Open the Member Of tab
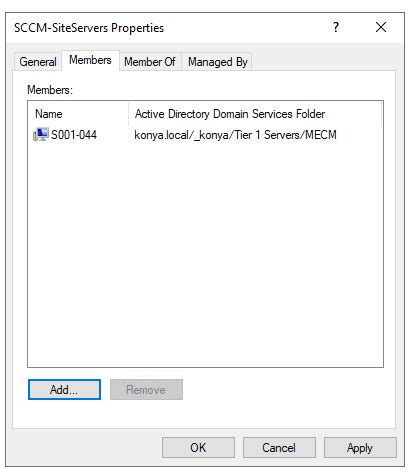The image size is (416, 476). pos(150,62)
